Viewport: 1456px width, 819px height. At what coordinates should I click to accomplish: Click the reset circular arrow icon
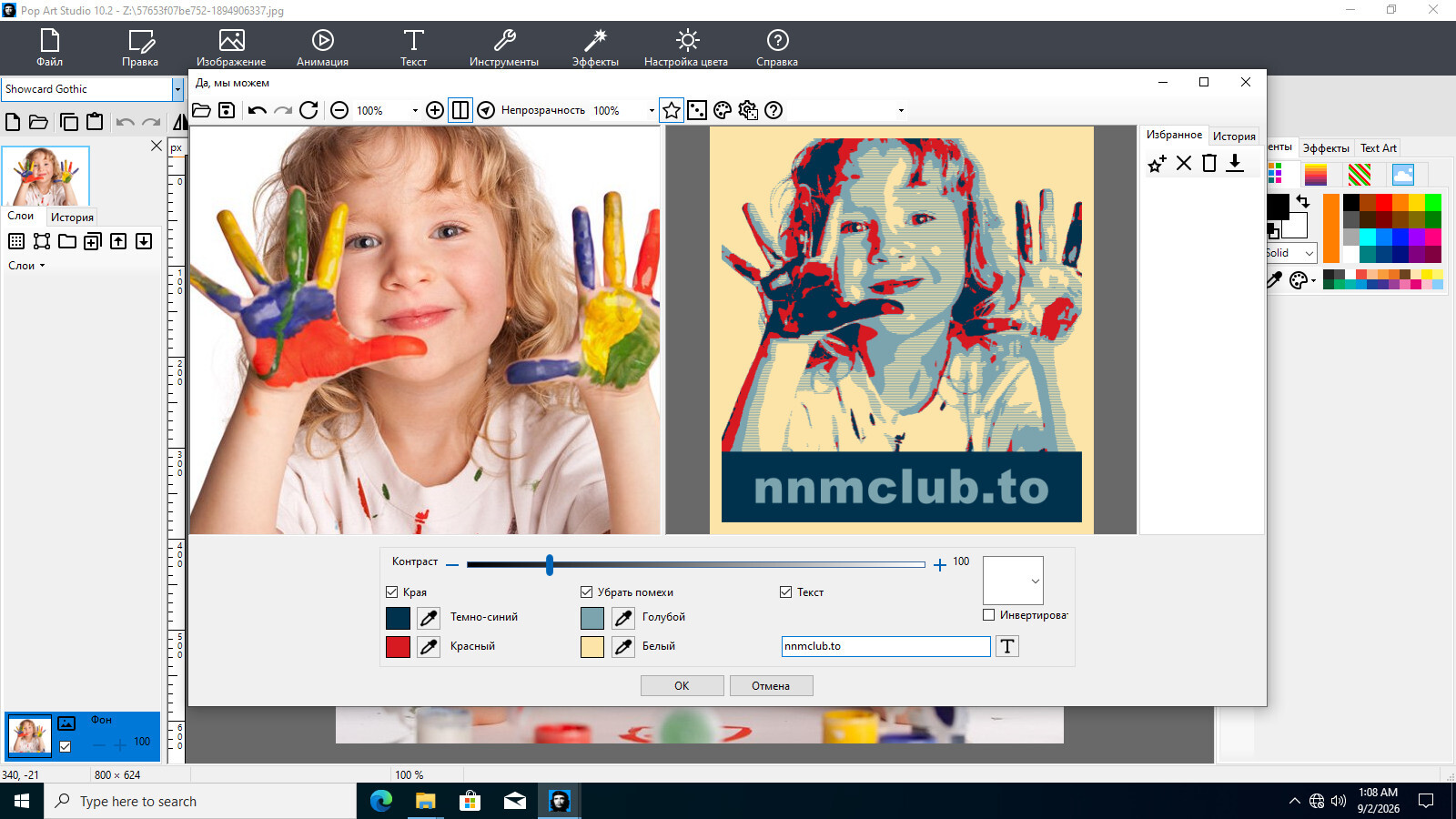click(x=308, y=110)
